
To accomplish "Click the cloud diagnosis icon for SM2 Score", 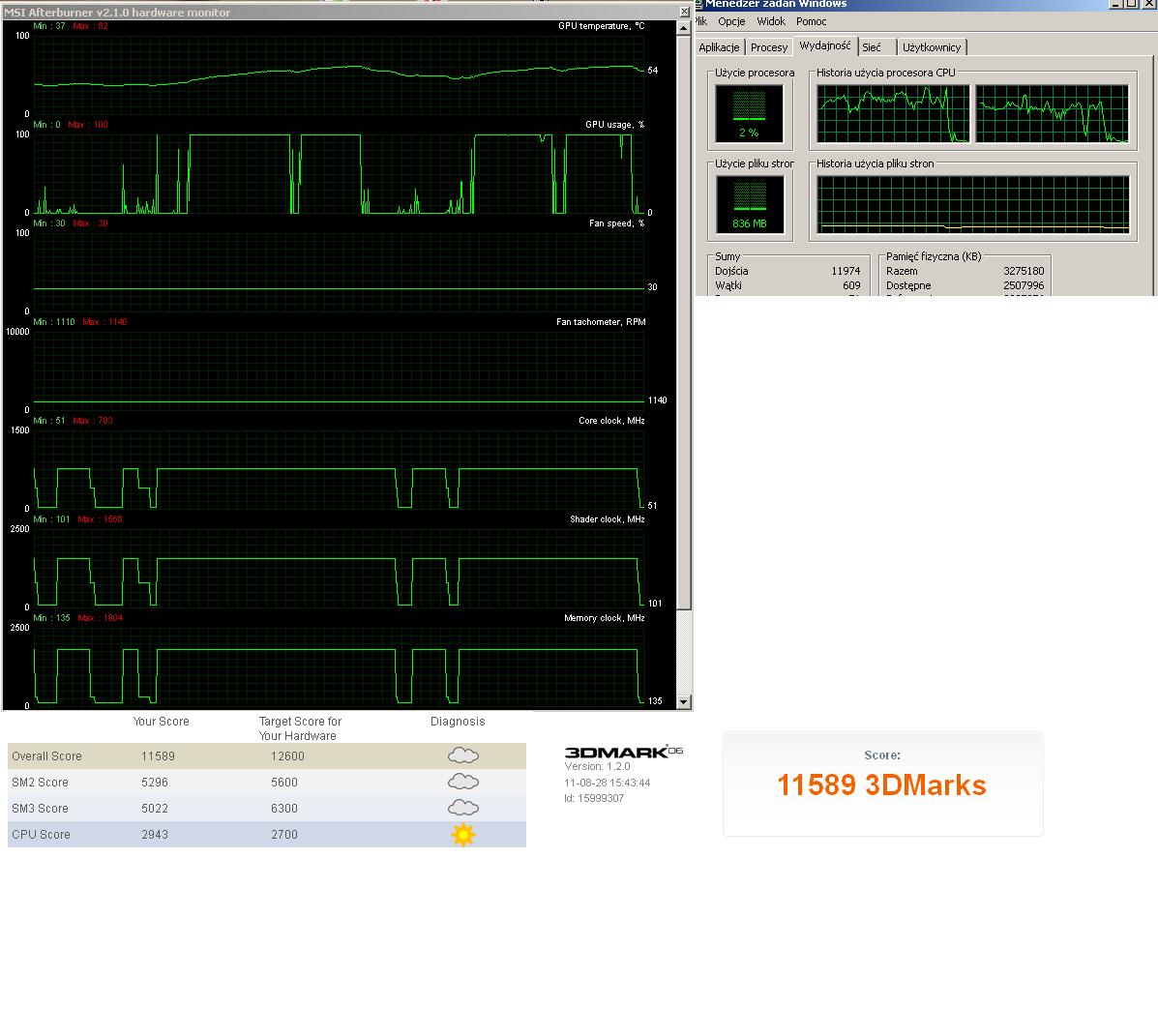I will 463,782.
